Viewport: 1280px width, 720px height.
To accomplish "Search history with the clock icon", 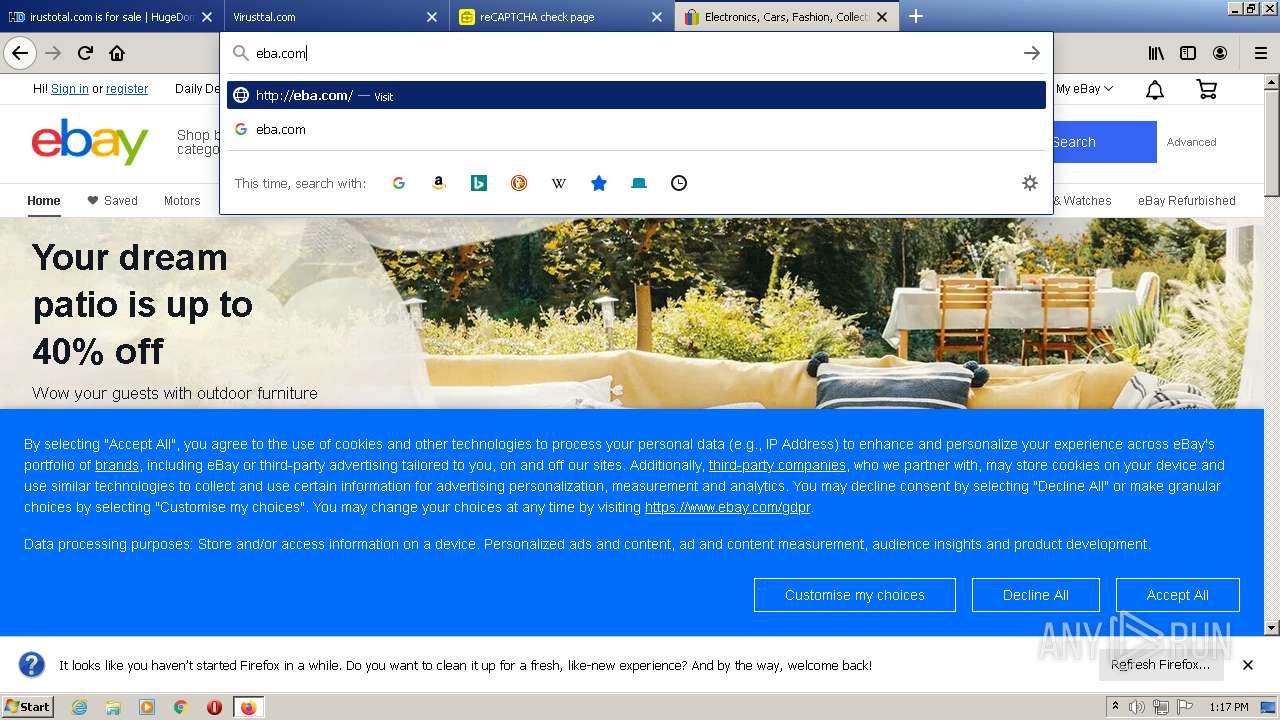I will click(679, 183).
